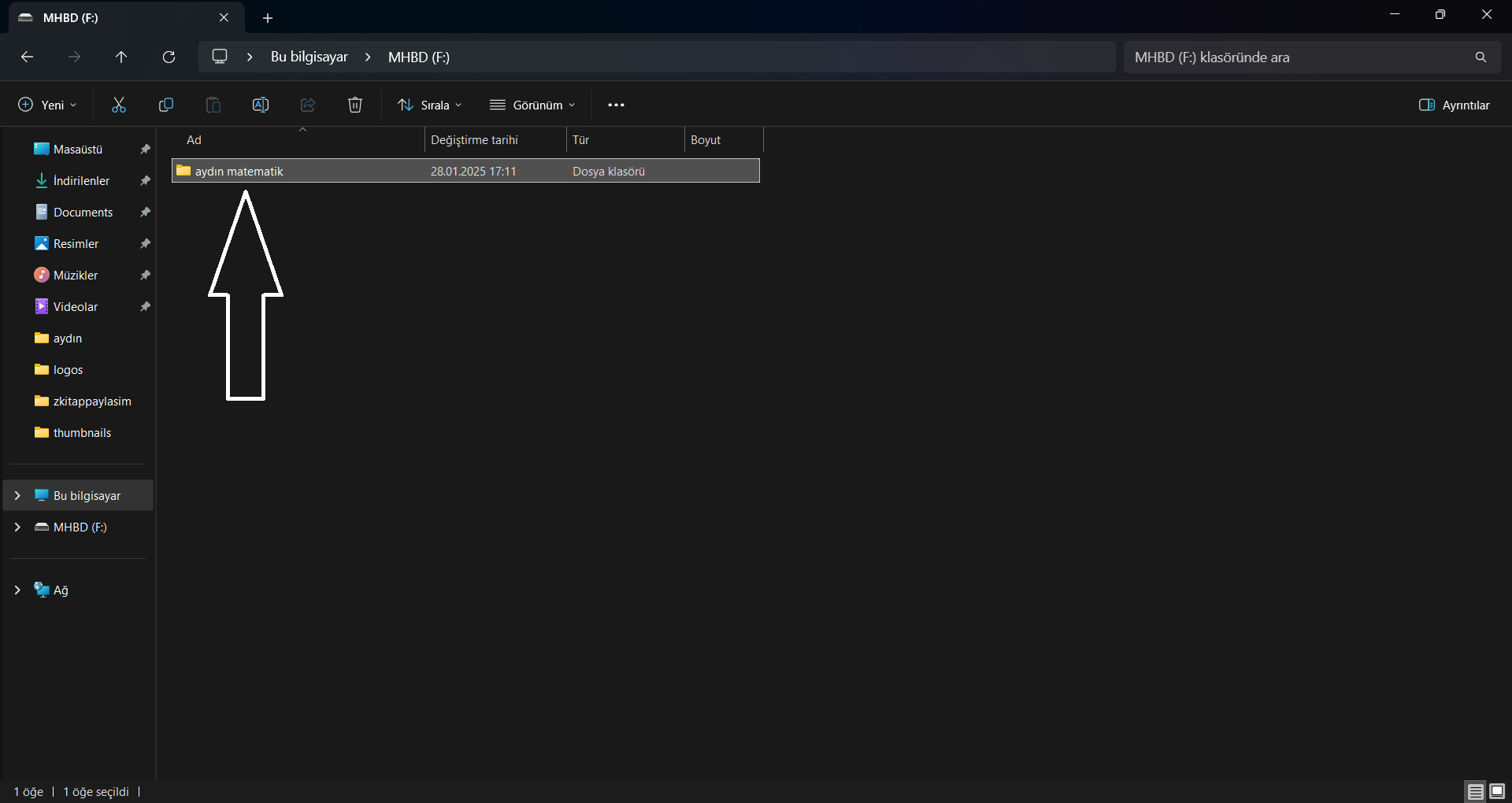The width and height of the screenshot is (1512, 803).
Task: Delete selection with trash bin icon
Action: coord(355,105)
